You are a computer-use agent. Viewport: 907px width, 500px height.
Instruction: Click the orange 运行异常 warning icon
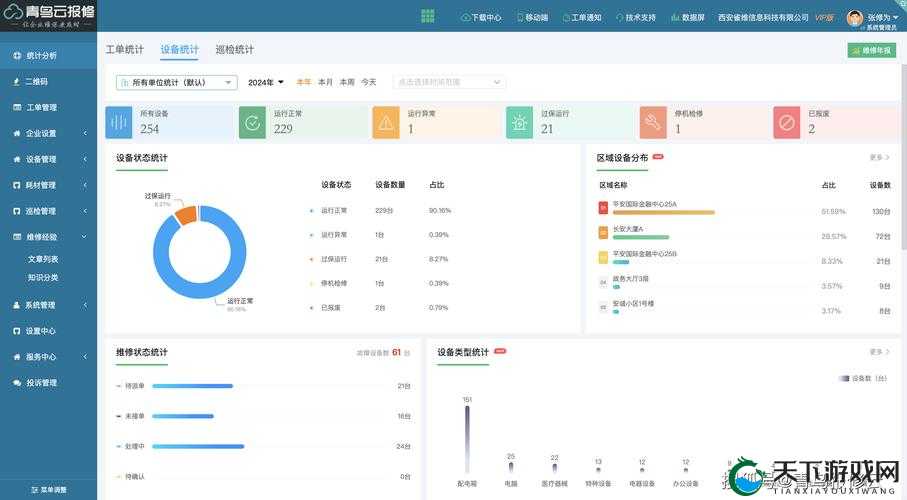click(386, 123)
